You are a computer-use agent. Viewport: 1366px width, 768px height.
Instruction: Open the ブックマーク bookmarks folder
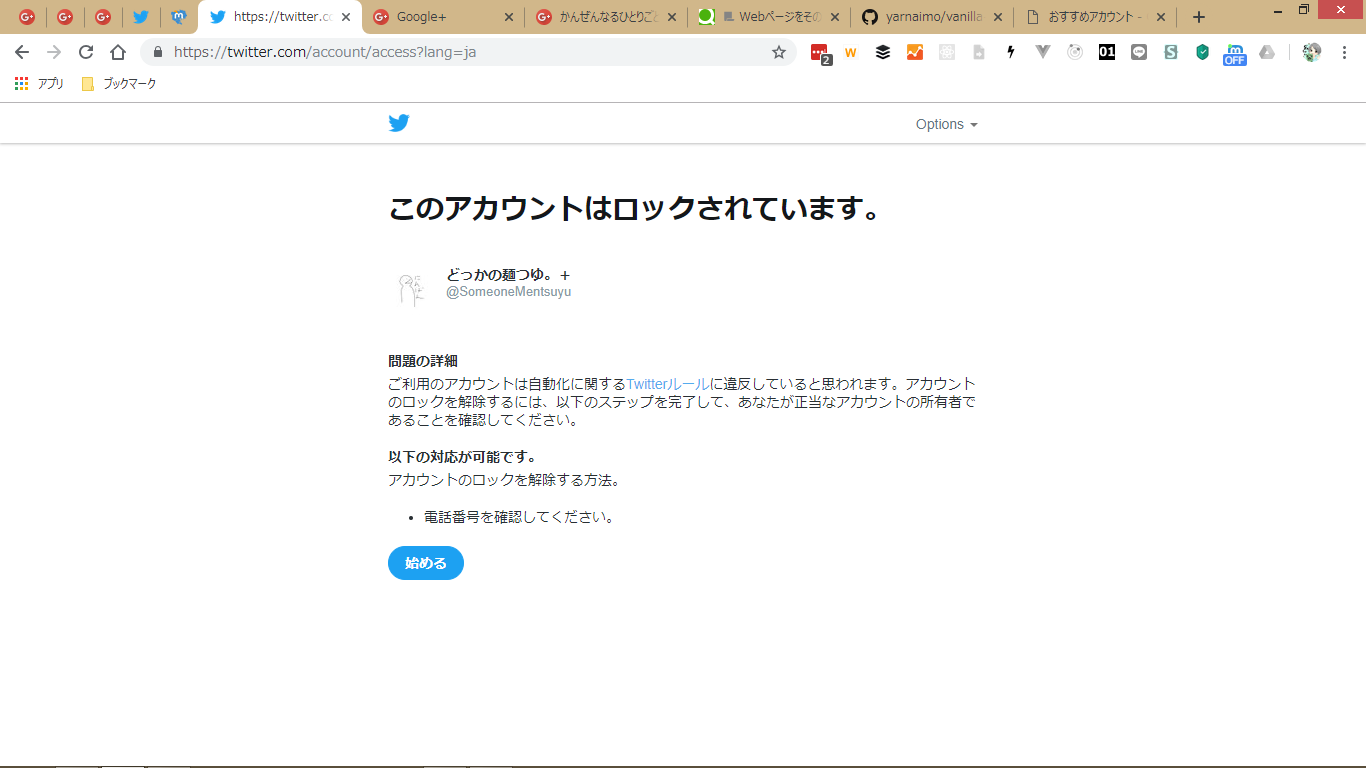[119, 84]
